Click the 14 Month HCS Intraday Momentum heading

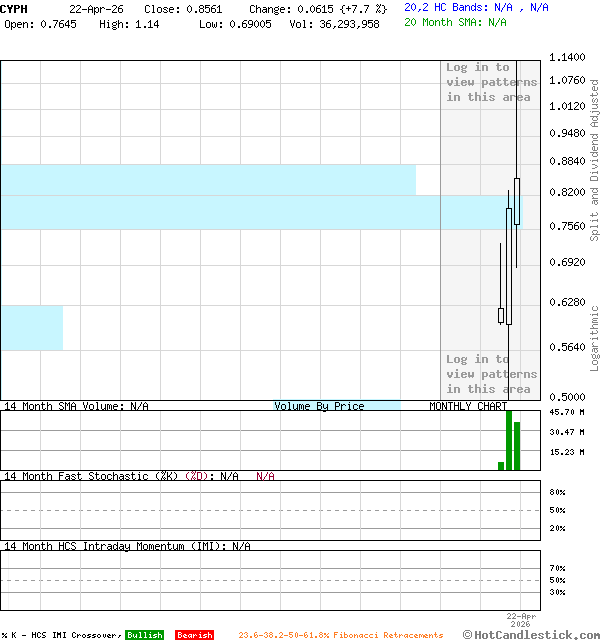click(x=113, y=546)
